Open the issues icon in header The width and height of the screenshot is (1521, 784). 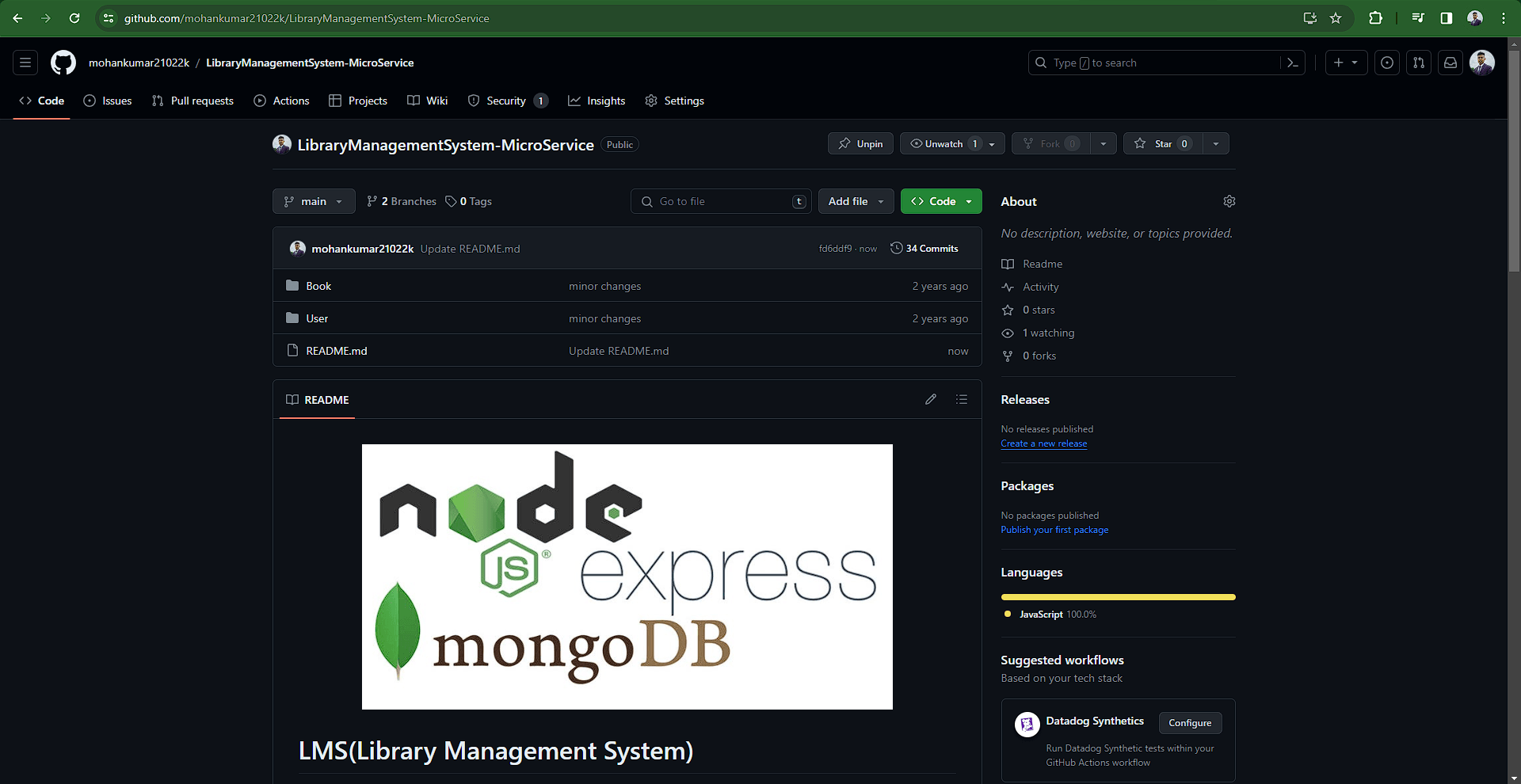click(x=1387, y=63)
